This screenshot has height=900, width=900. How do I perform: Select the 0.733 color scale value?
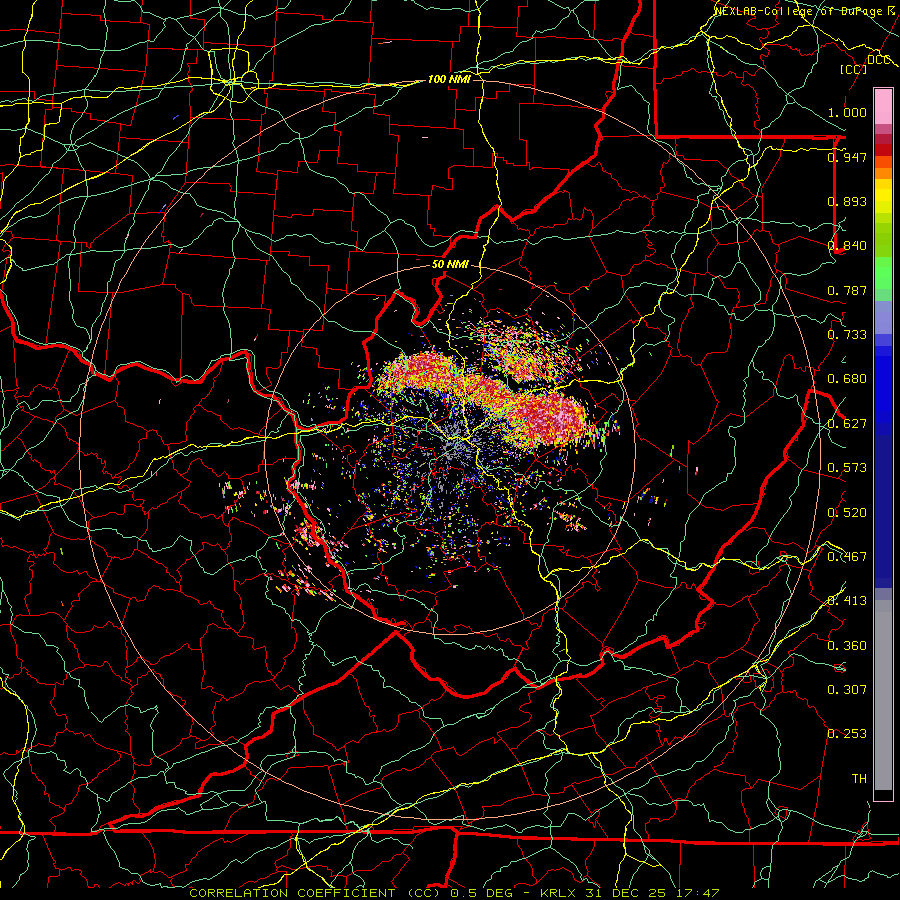(847, 335)
